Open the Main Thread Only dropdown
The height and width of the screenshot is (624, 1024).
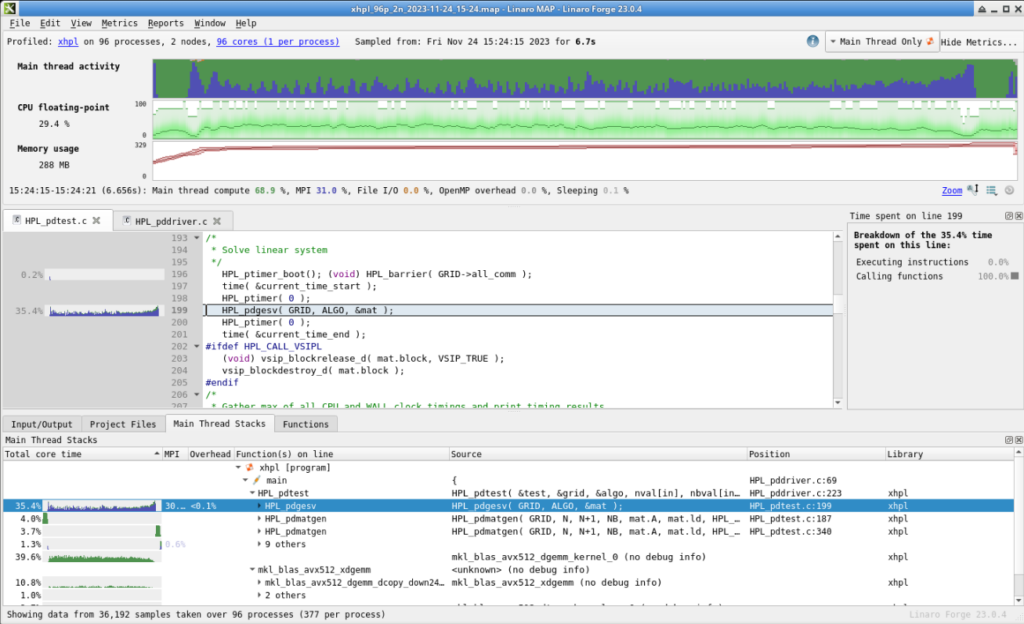click(882, 42)
